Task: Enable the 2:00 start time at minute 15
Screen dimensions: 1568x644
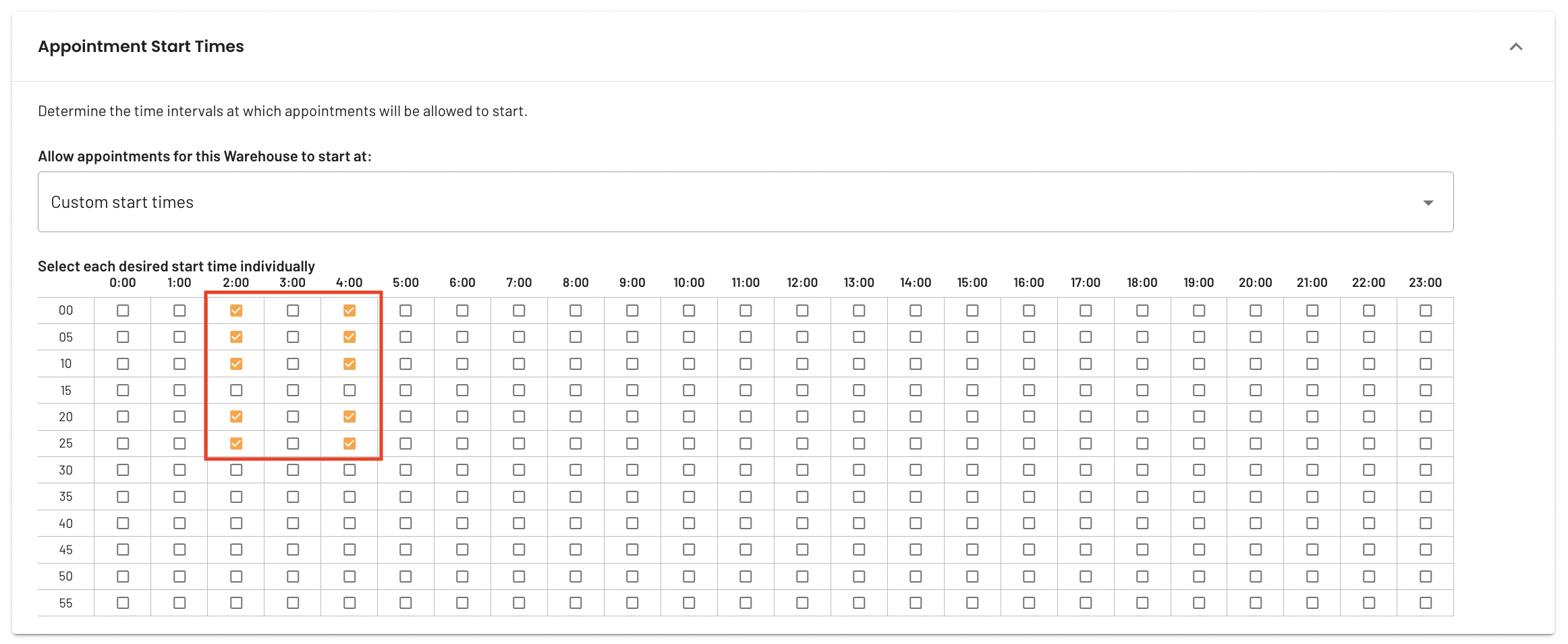Action: tap(236, 390)
